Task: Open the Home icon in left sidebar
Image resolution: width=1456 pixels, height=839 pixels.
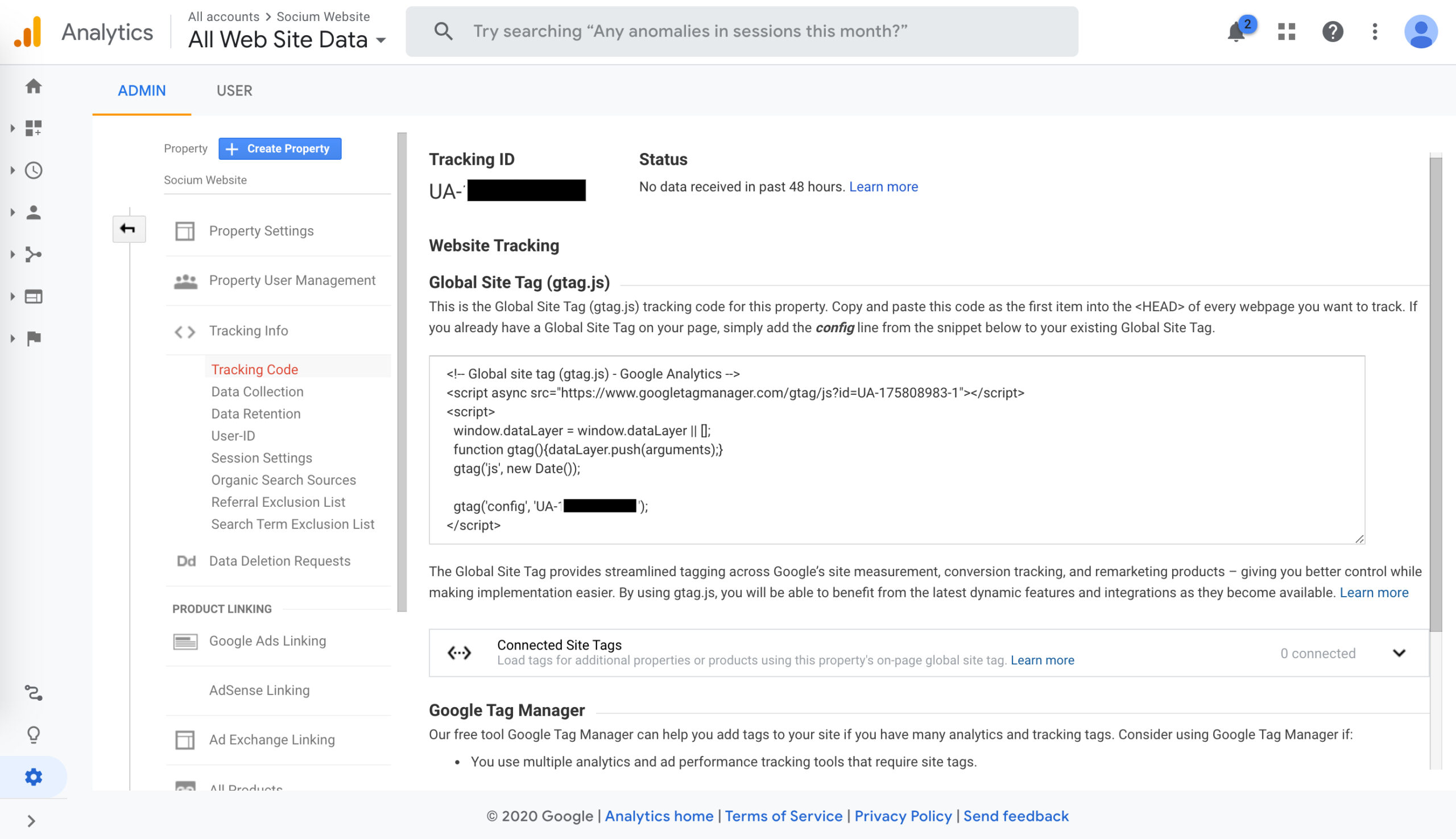Action: 34,86
